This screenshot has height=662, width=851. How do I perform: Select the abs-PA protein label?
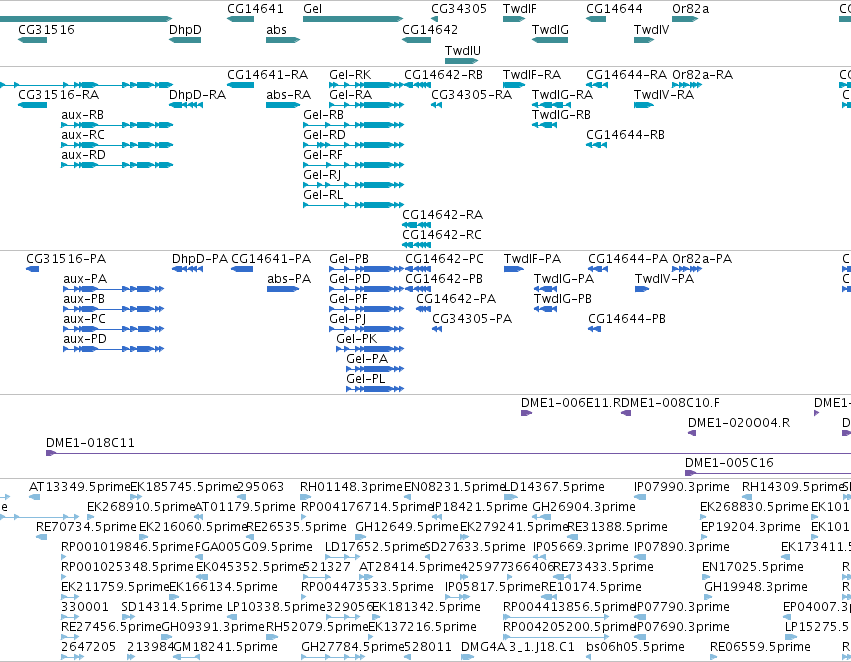[x=289, y=278]
